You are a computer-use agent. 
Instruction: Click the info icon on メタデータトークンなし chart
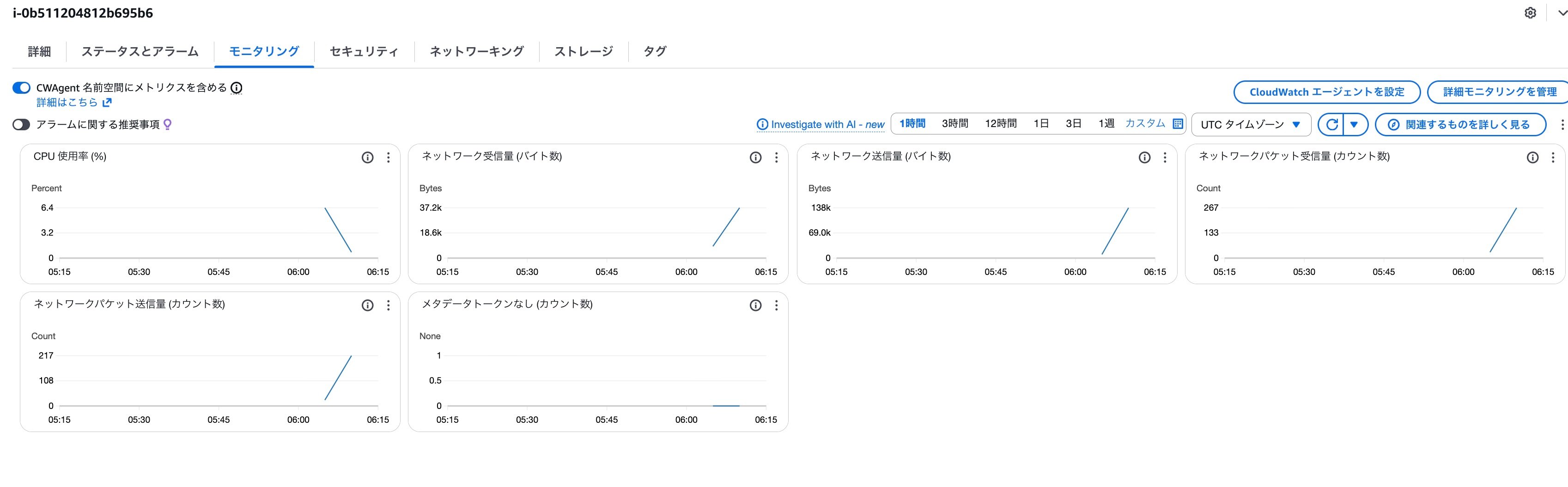(x=755, y=305)
